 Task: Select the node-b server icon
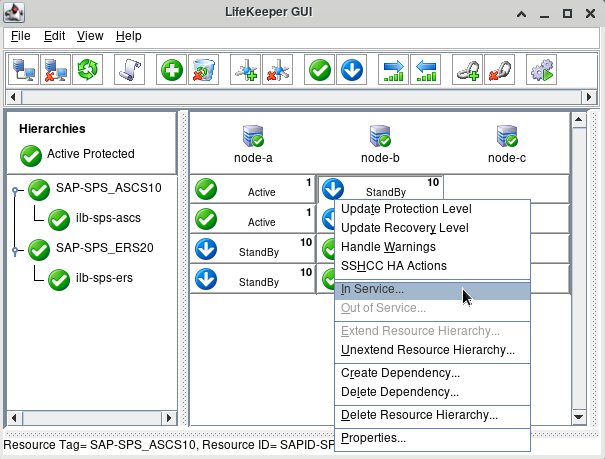pyautogui.click(x=380, y=136)
